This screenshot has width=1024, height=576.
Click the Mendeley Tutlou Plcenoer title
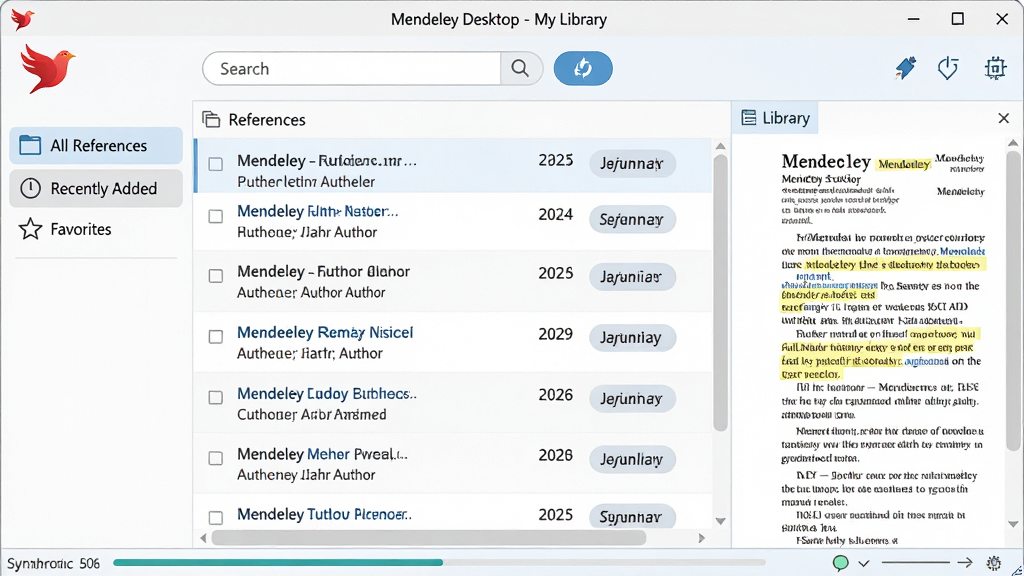pyautogui.click(x=324, y=515)
